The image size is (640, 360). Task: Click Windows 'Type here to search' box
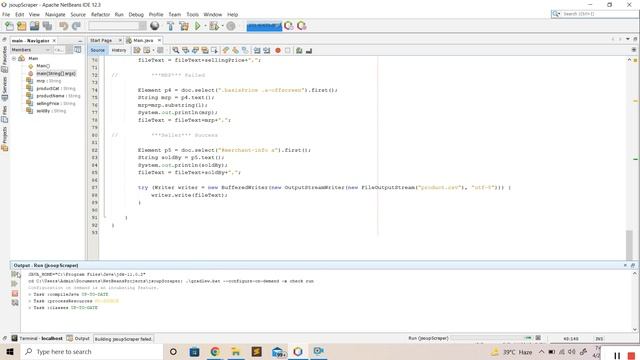pos(92,351)
